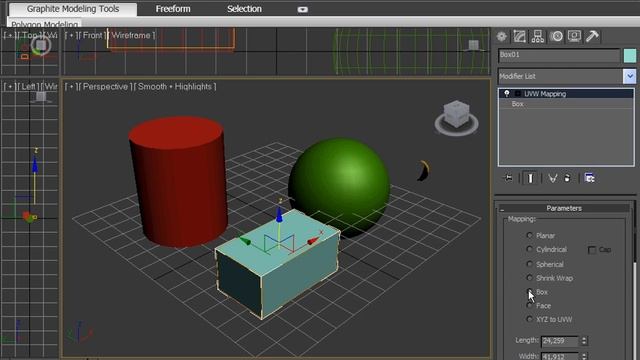Open Front viewport label menu
This screenshot has width=640, height=360.
(92, 36)
